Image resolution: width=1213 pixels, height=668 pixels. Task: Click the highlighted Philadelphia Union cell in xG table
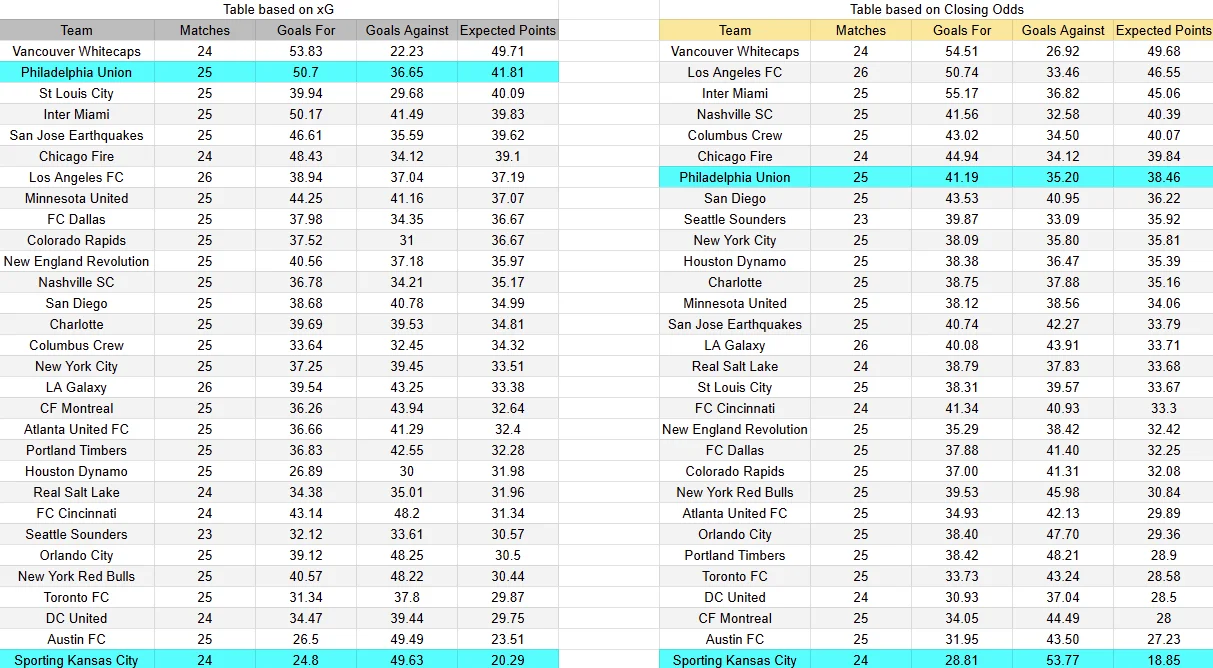click(x=77, y=72)
